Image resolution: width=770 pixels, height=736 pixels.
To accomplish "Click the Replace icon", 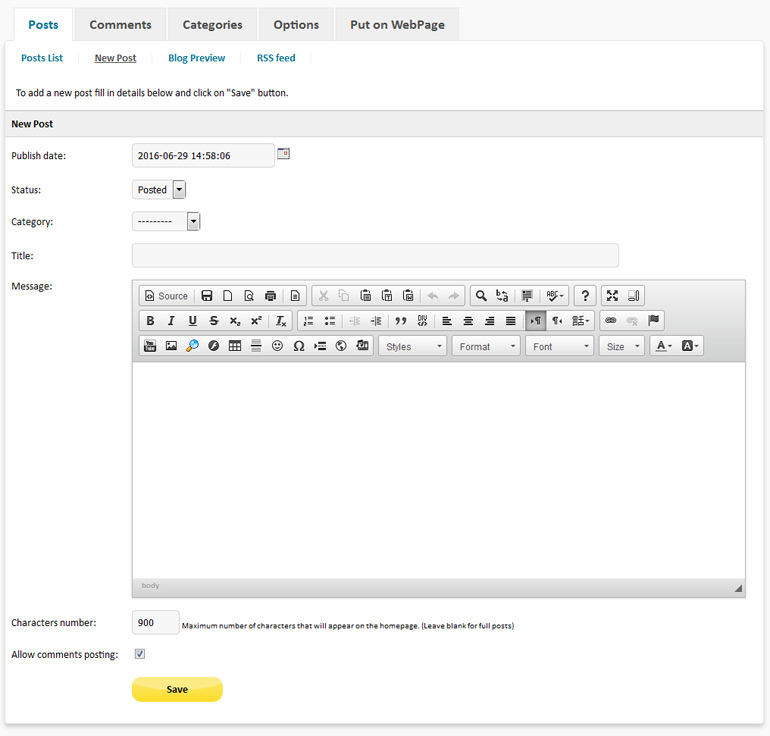I will tap(502, 296).
